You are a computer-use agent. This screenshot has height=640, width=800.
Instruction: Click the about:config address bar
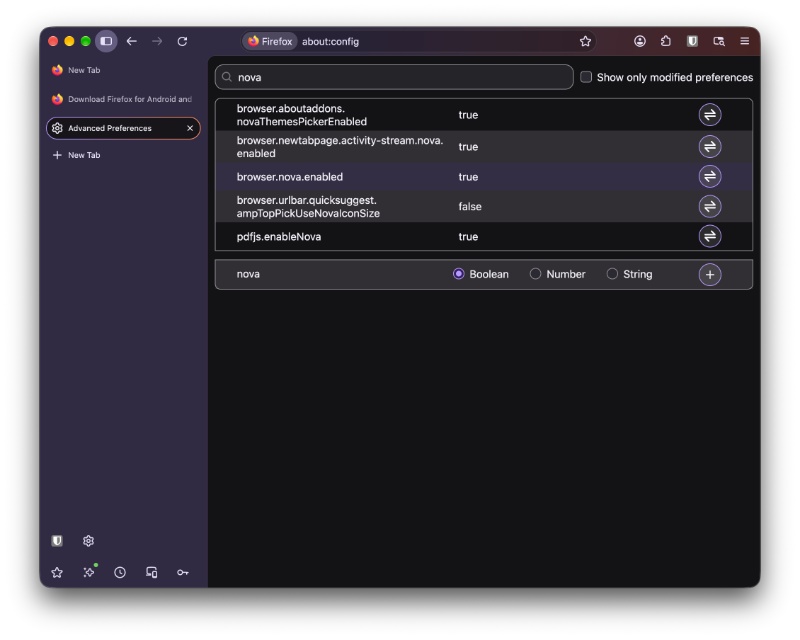point(418,41)
